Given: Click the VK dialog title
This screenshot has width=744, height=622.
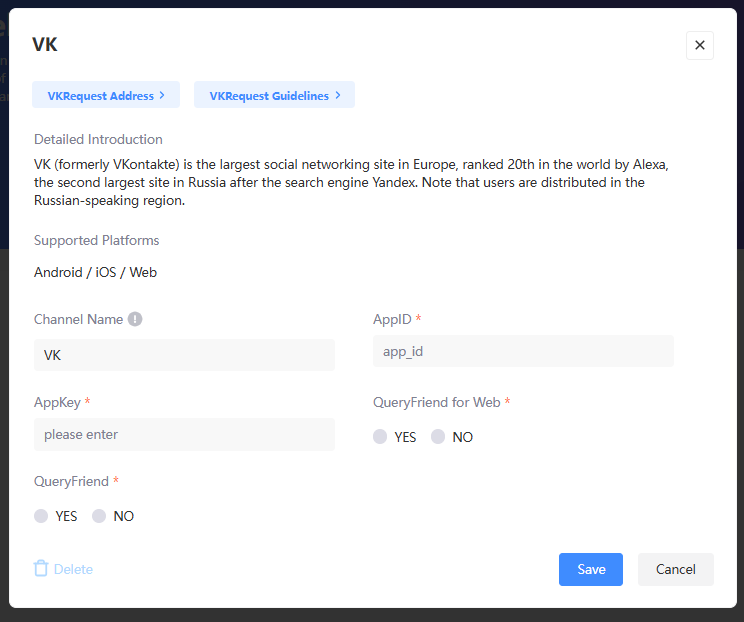Looking at the screenshot, I should 45,45.
